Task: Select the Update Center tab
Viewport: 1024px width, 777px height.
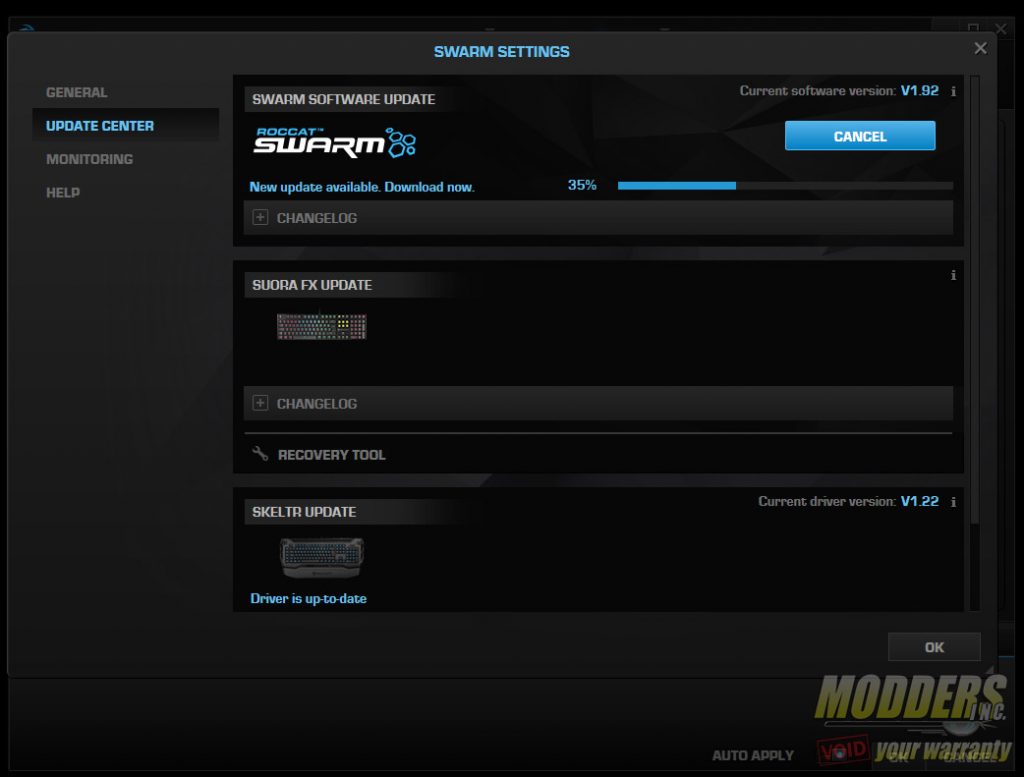Action: click(x=125, y=125)
